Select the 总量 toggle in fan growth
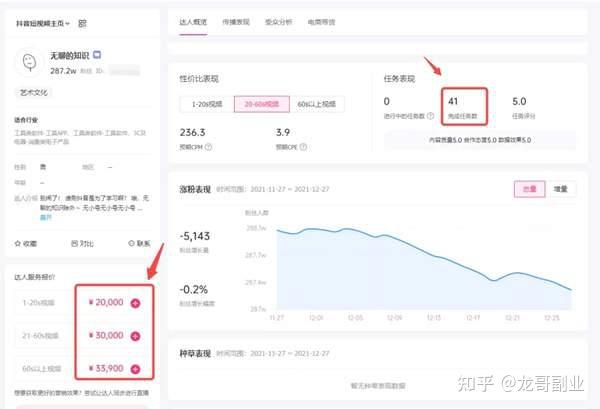The height and width of the screenshot is (409, 600). point(530,189)
